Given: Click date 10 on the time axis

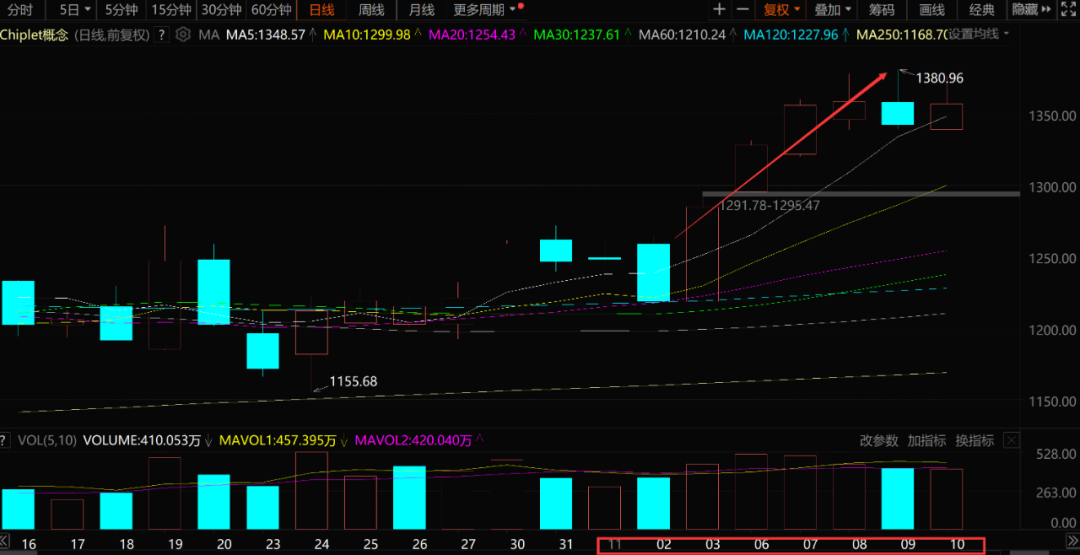Looking at the screenshot, I should (957, 545).
